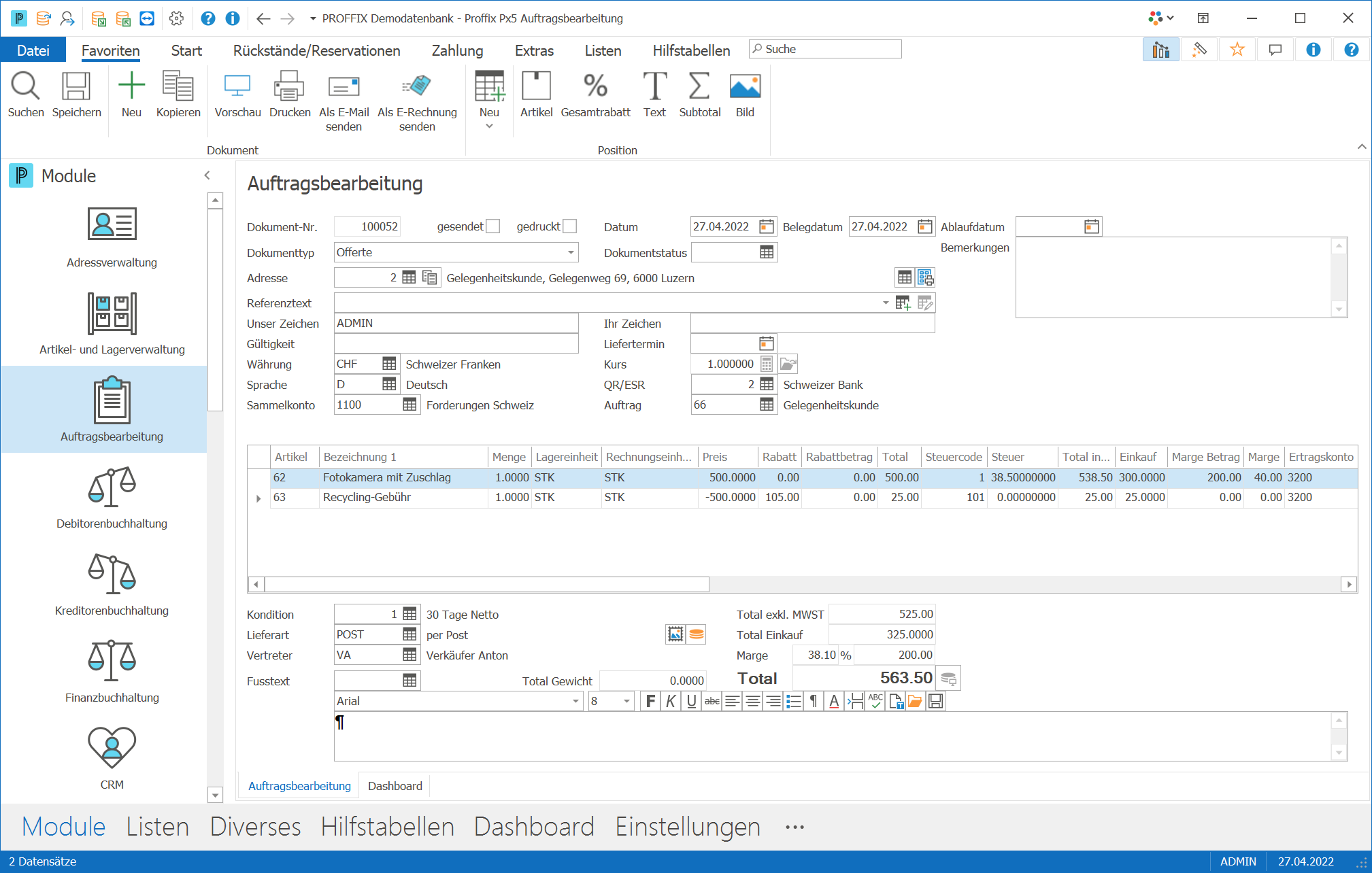Click the Suchen magnifier icon in ribbon
The width and height of the screenshot is (1372, 873).
(x=26, y=86)
